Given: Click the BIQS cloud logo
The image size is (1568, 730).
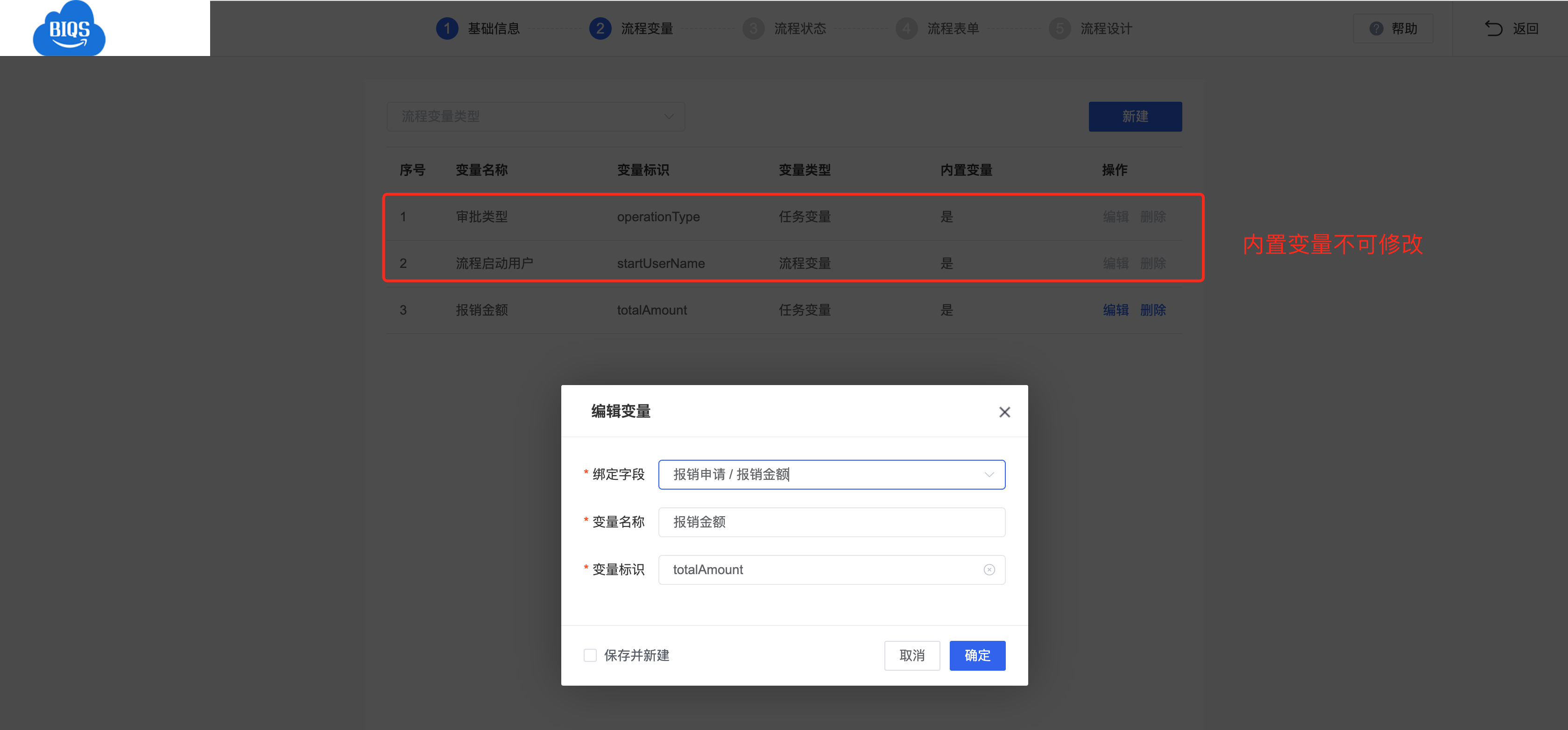Looking at the screenshot, I should tap(69, 28).
